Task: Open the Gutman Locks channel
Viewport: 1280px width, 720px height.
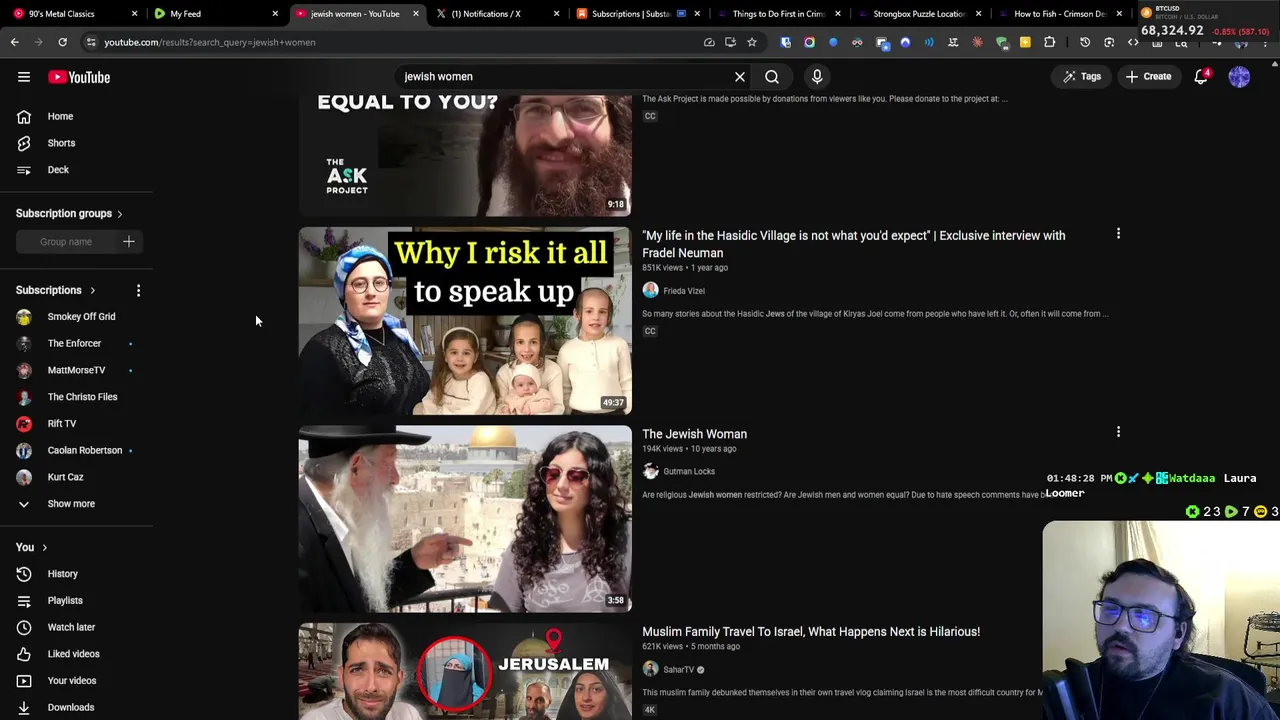Action: [689, 472]
